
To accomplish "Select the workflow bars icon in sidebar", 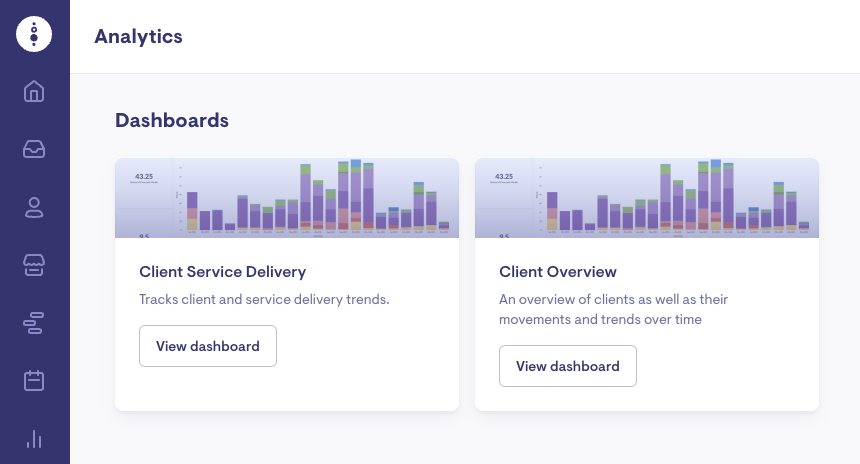I will click(x=34, y=323).
